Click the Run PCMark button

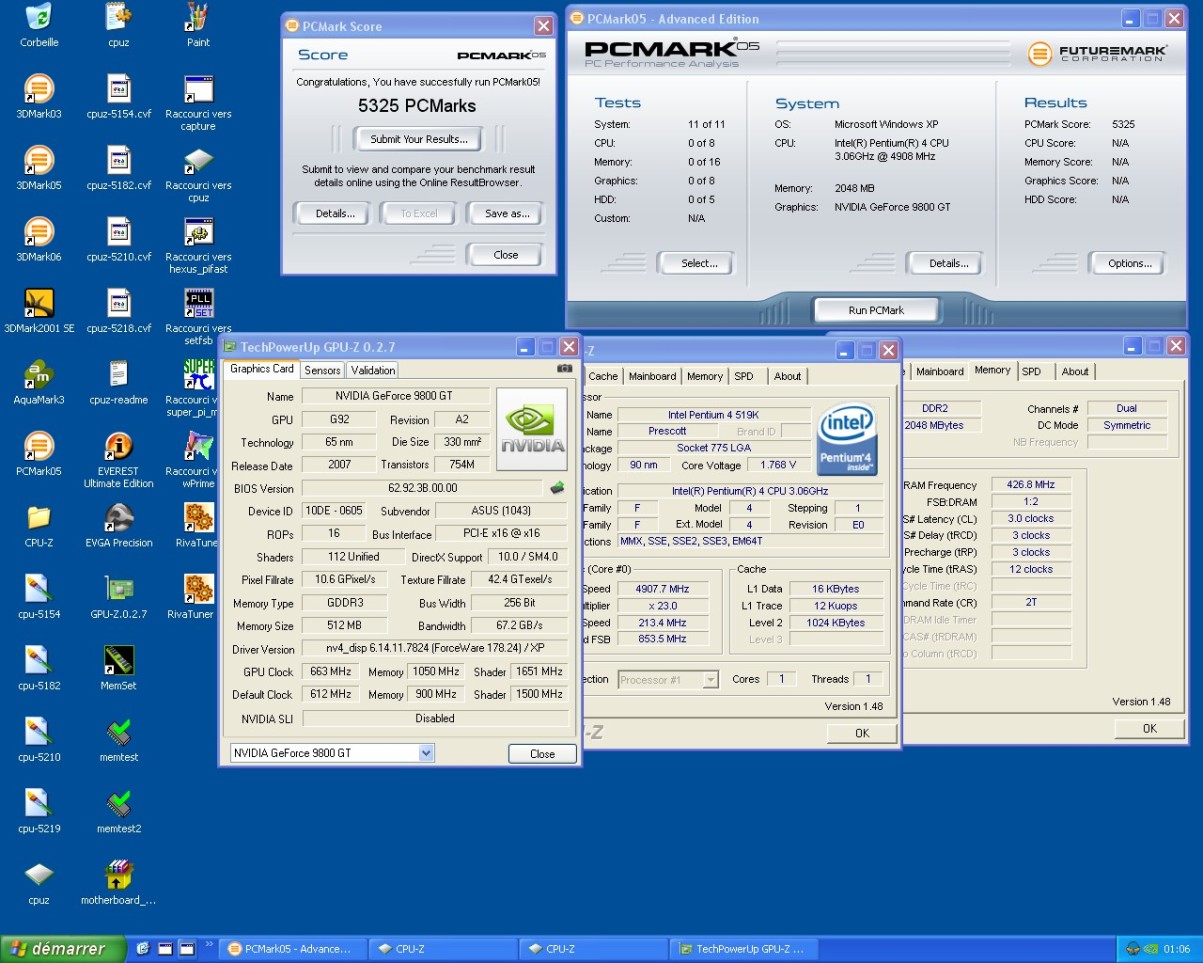pyautogui.click(x=876, y=310)
